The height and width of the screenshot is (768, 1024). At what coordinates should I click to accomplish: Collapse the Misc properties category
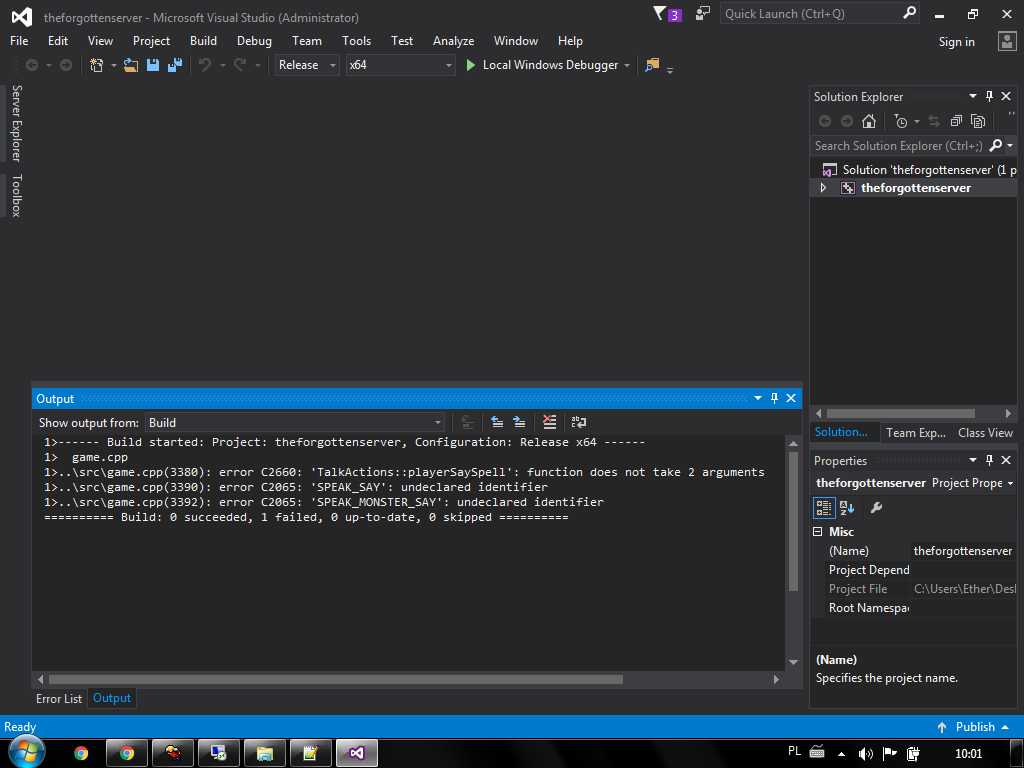click(x=818, y=532)
